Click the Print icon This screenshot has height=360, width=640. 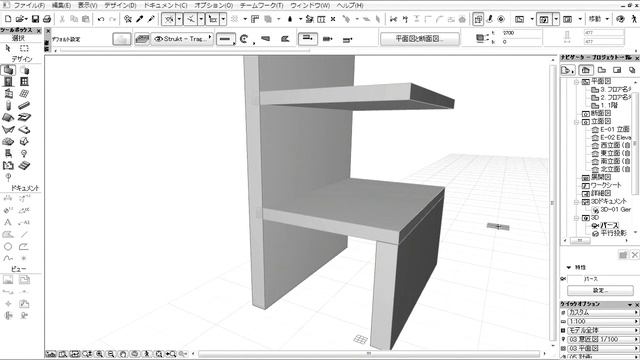coord(47,19)
